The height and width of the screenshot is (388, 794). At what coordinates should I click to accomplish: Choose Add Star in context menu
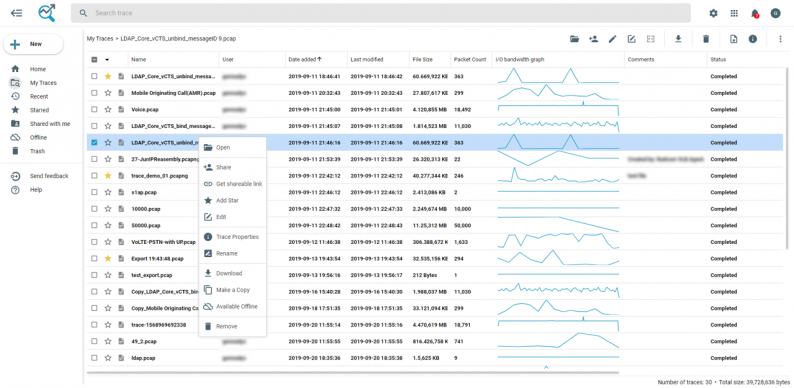tap(232, 201)
